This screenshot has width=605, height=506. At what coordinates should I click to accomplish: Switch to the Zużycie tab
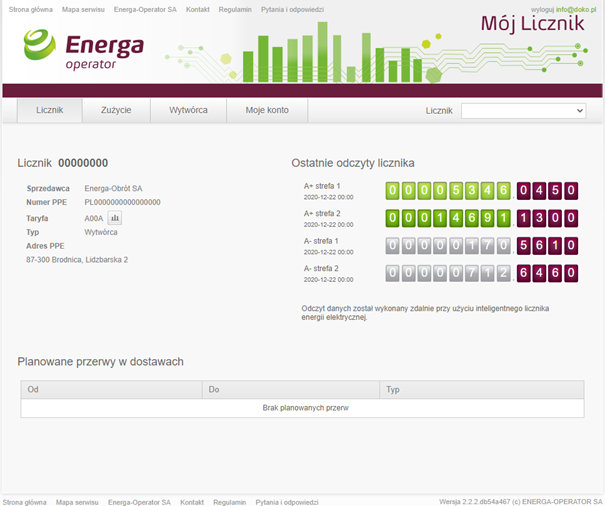coord(116,110)
